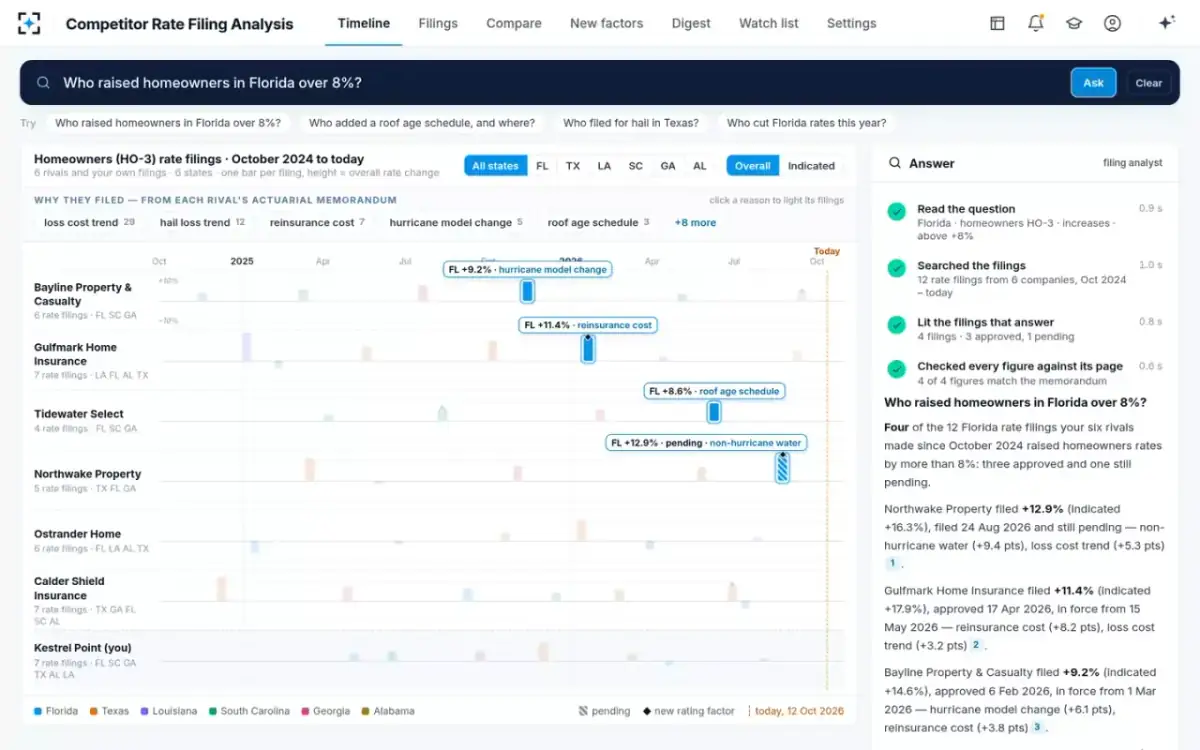This screenshot has height=750, width=1200.
Task: Filter filings to LA
Action: [x=604, y=166]
